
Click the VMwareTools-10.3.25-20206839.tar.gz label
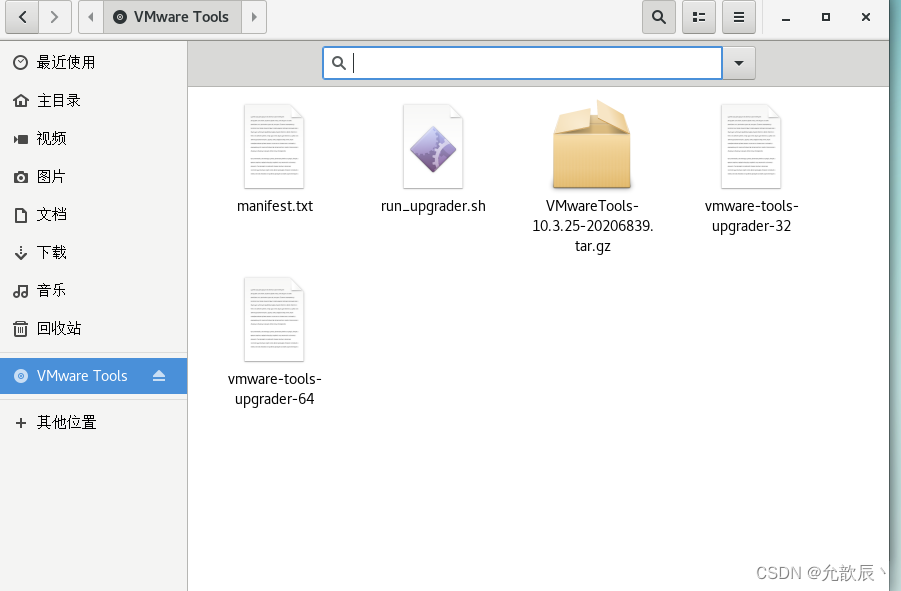pos(592,226)
